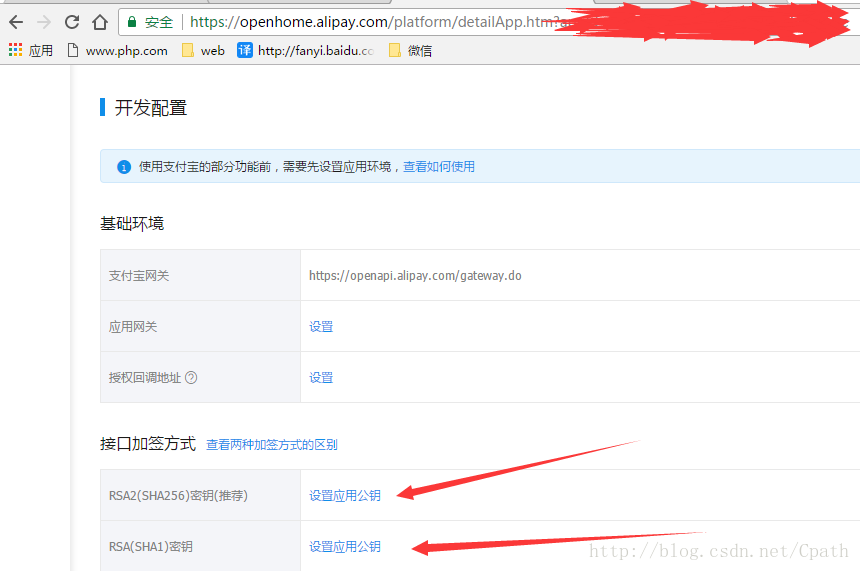Viewport: 860px width, 571px height.
Task: Click the RSA2(SHA256)密钥(推荐) label
Action: point(178,495)
